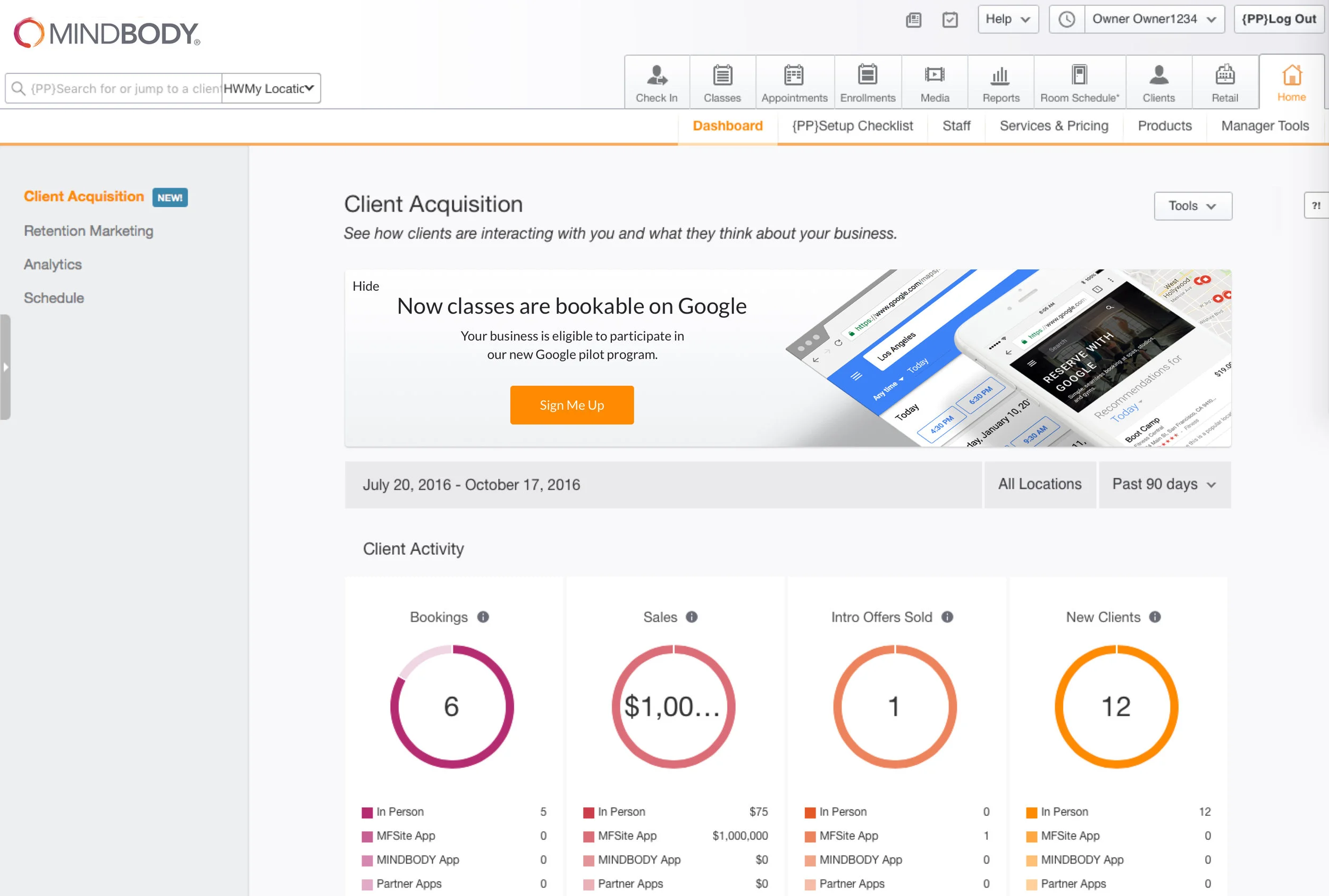Open the Media section
1329x896 pixels.
934,82
